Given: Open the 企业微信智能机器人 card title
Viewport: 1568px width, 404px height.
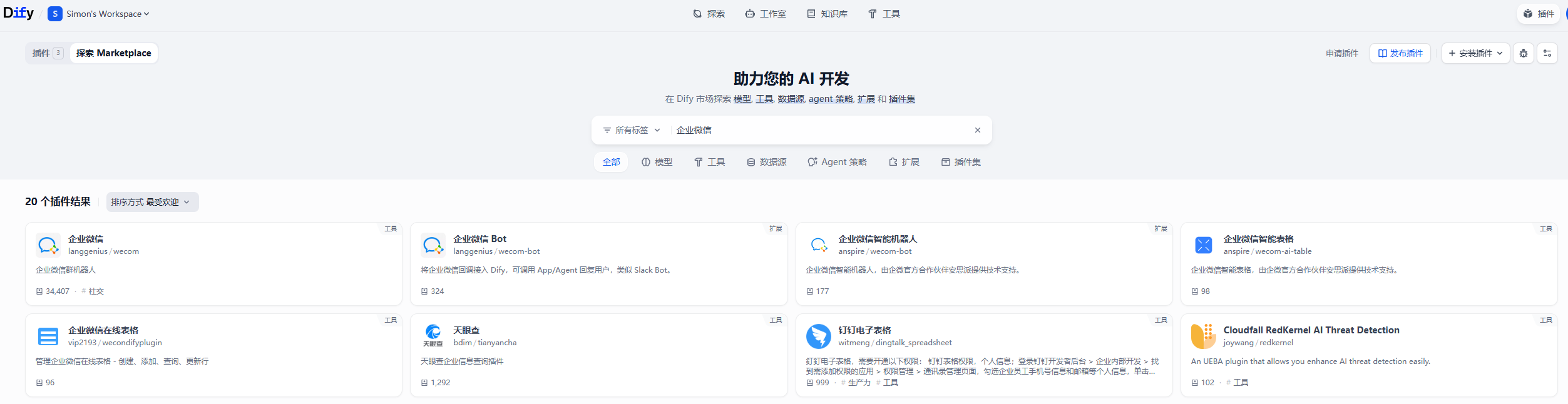Looking at the screenshot, I should (878, 239).
